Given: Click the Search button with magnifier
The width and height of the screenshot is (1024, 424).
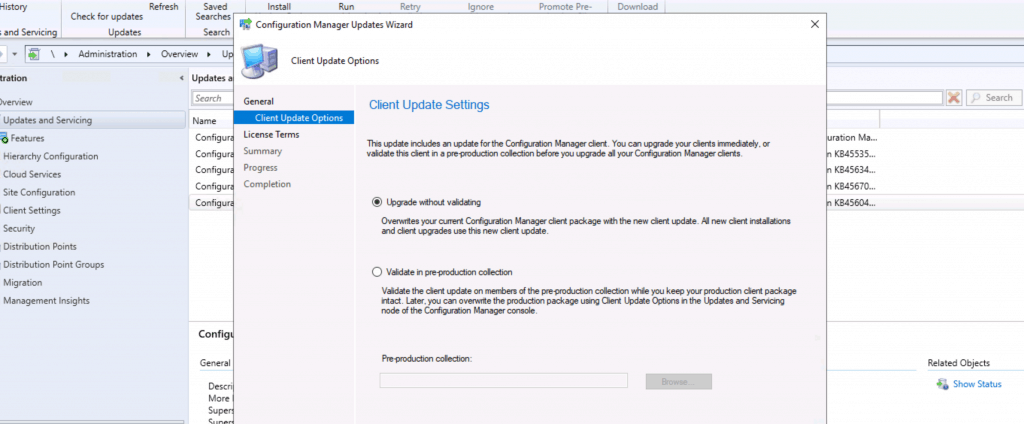Looking at the screenshot, I should click(993, 98).
